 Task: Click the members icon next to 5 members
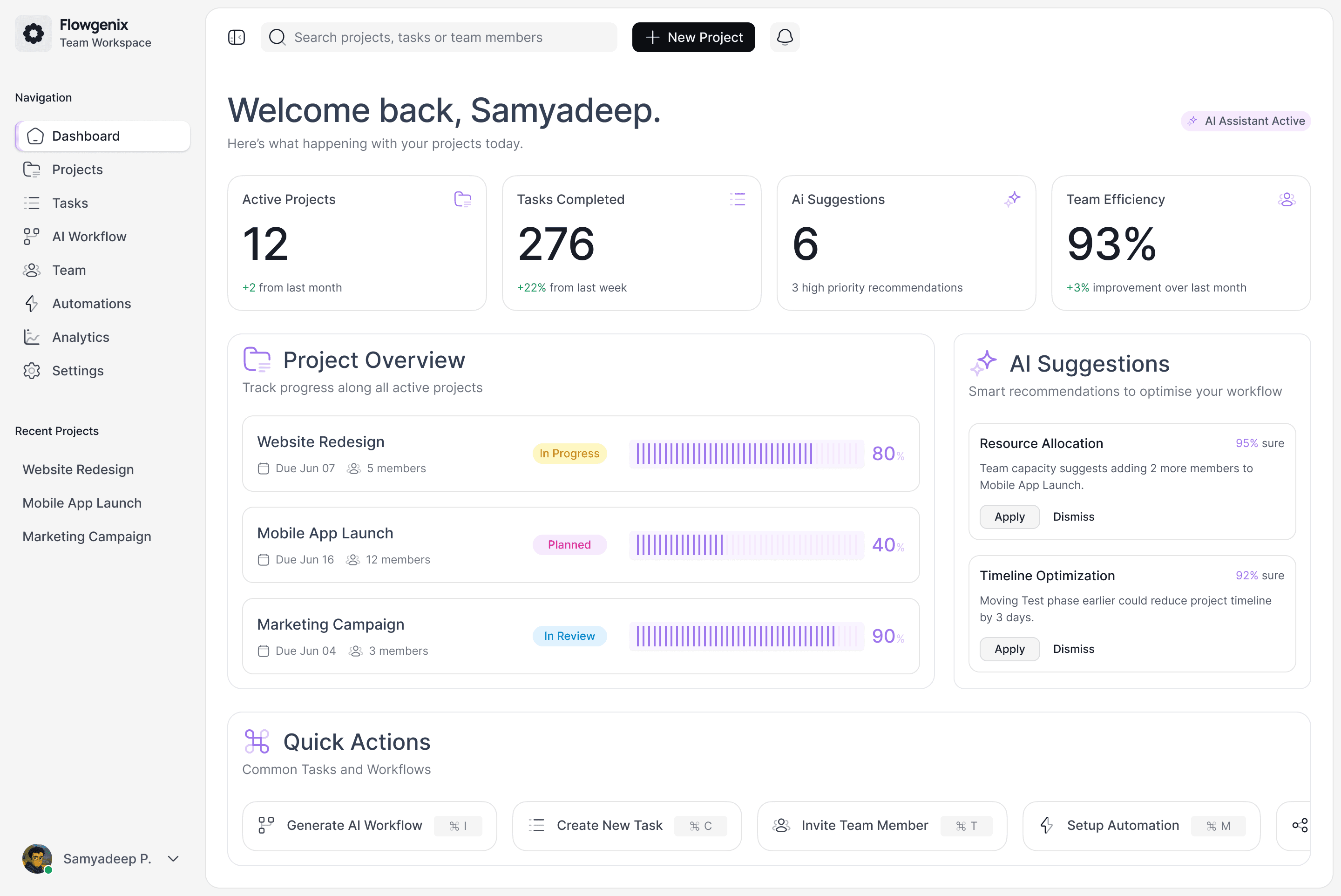pos(354,468)
